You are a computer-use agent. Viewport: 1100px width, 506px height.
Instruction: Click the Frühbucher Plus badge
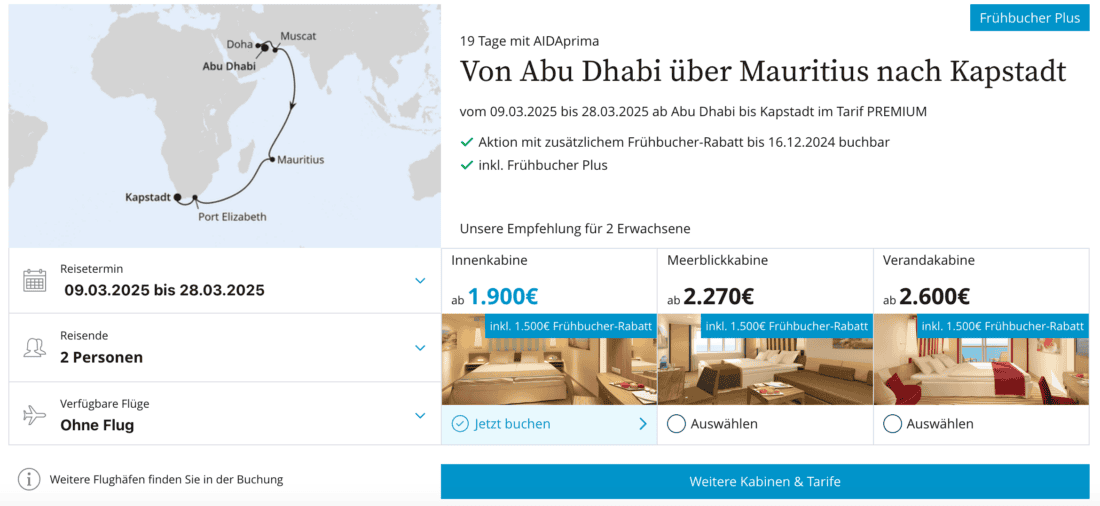click(1029, 18)
